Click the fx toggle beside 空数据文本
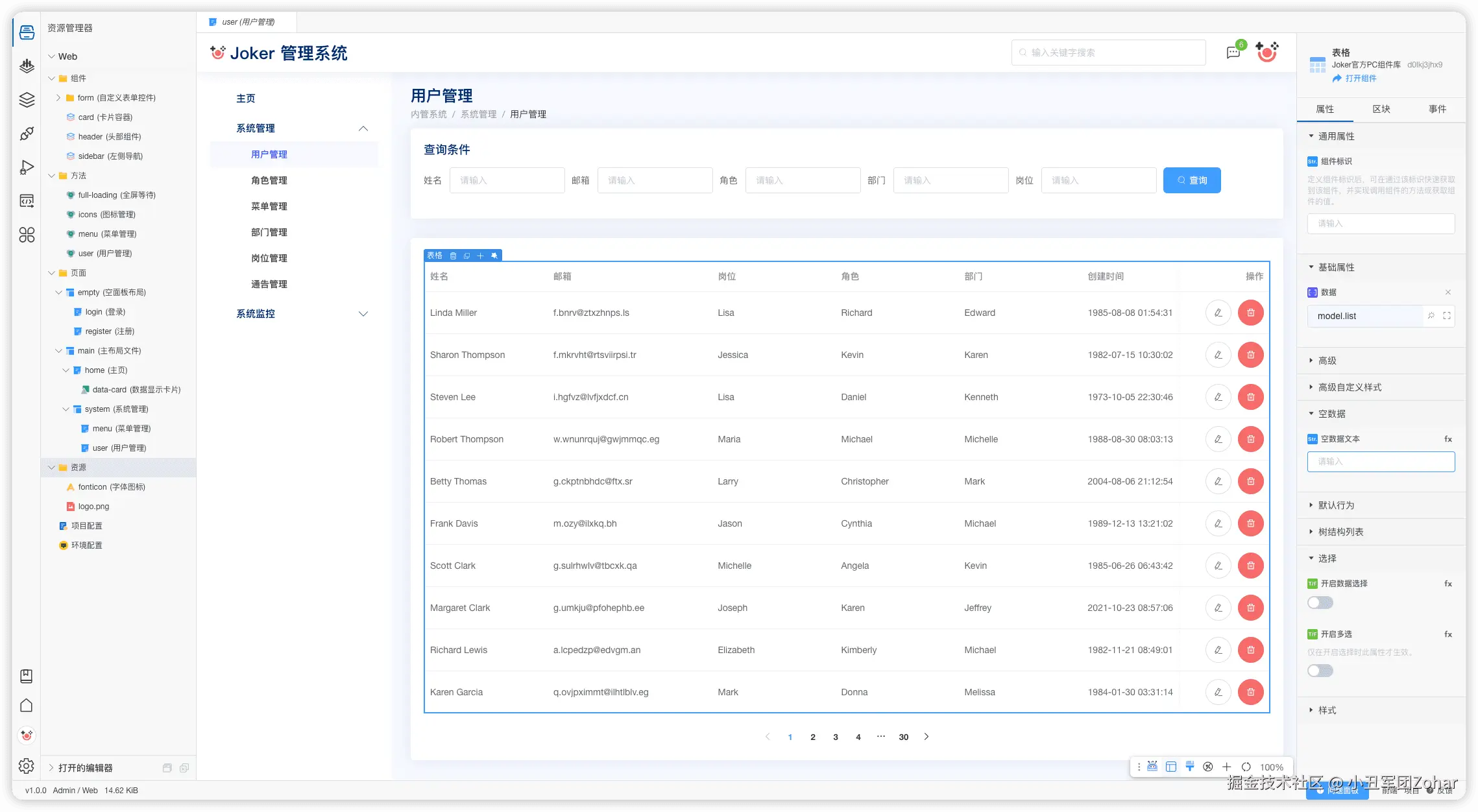Viewport: 1478px width, 812px height. 1448,439
